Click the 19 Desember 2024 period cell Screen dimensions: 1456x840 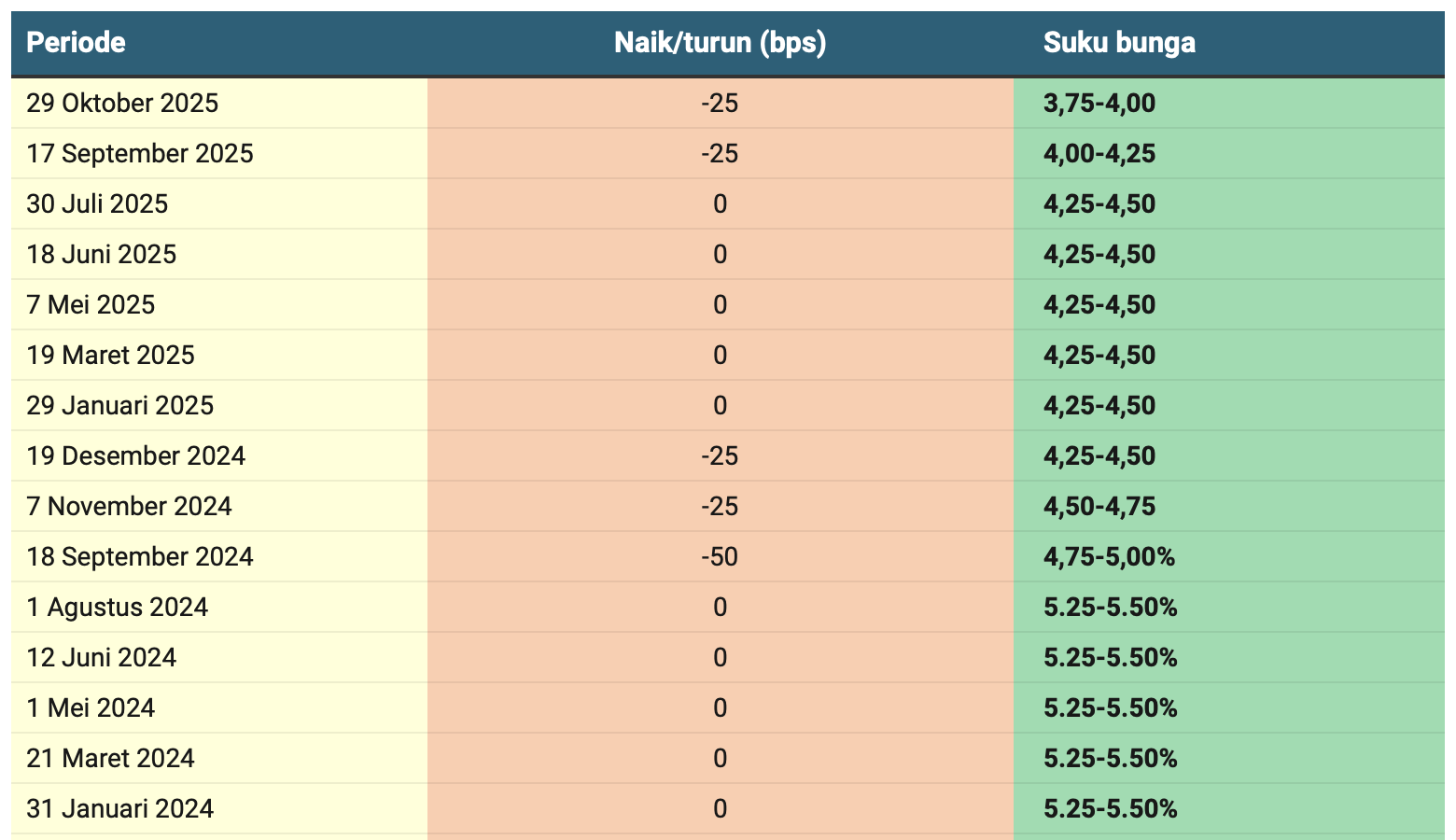[x=135, y=455]
